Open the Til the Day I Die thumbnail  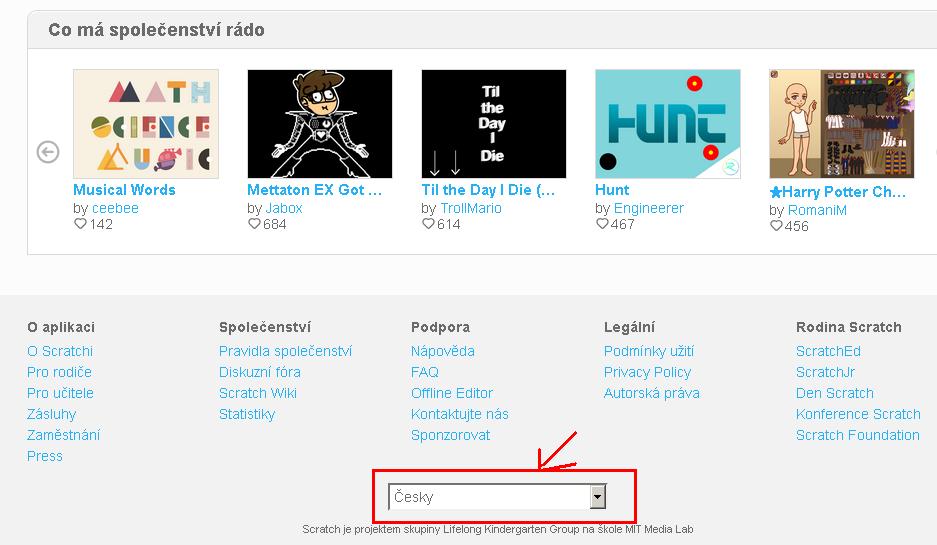(494, 124)
